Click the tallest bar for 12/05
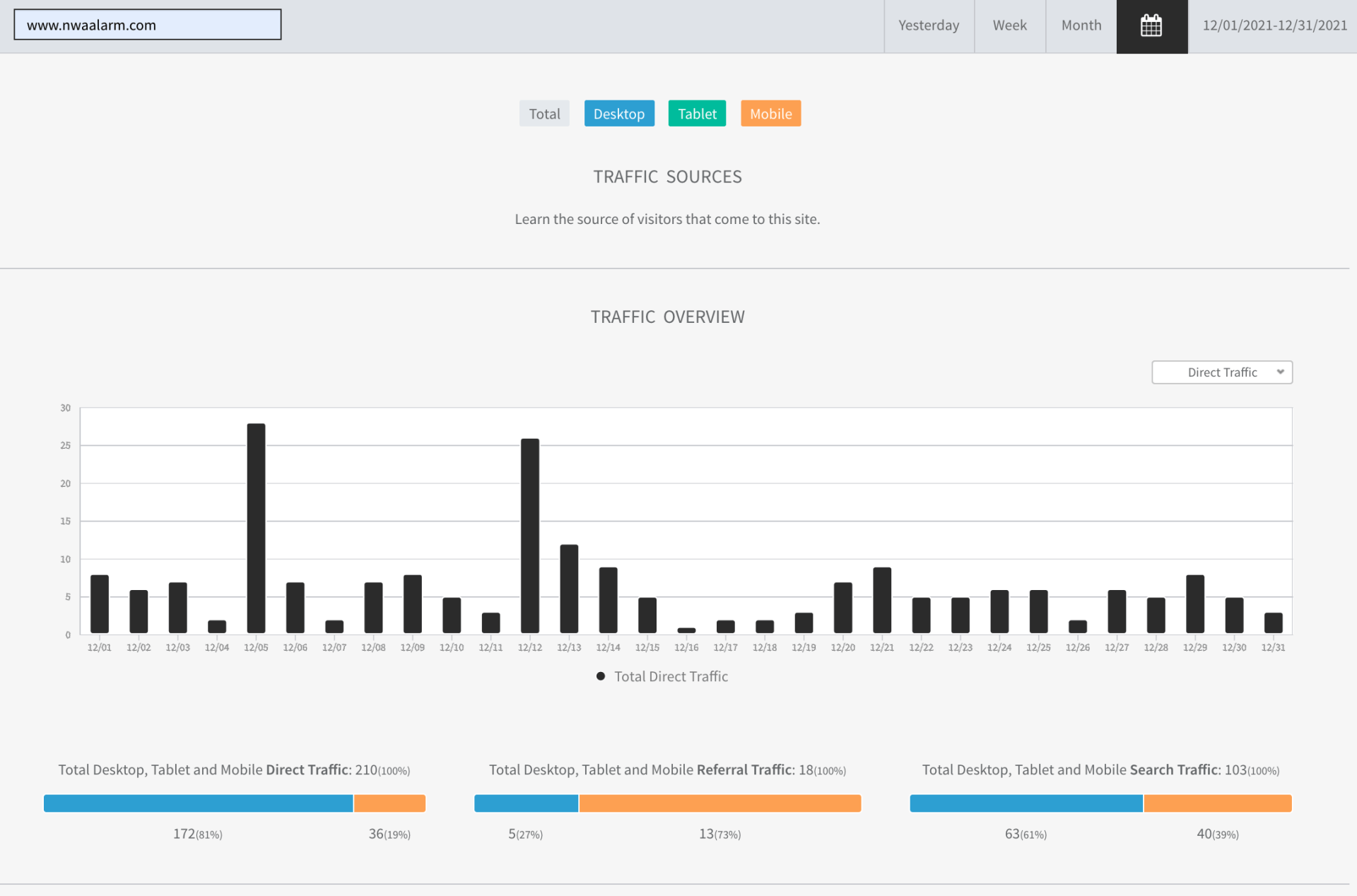The width and height of the screenshot is (1357, 896). point(257,528)
